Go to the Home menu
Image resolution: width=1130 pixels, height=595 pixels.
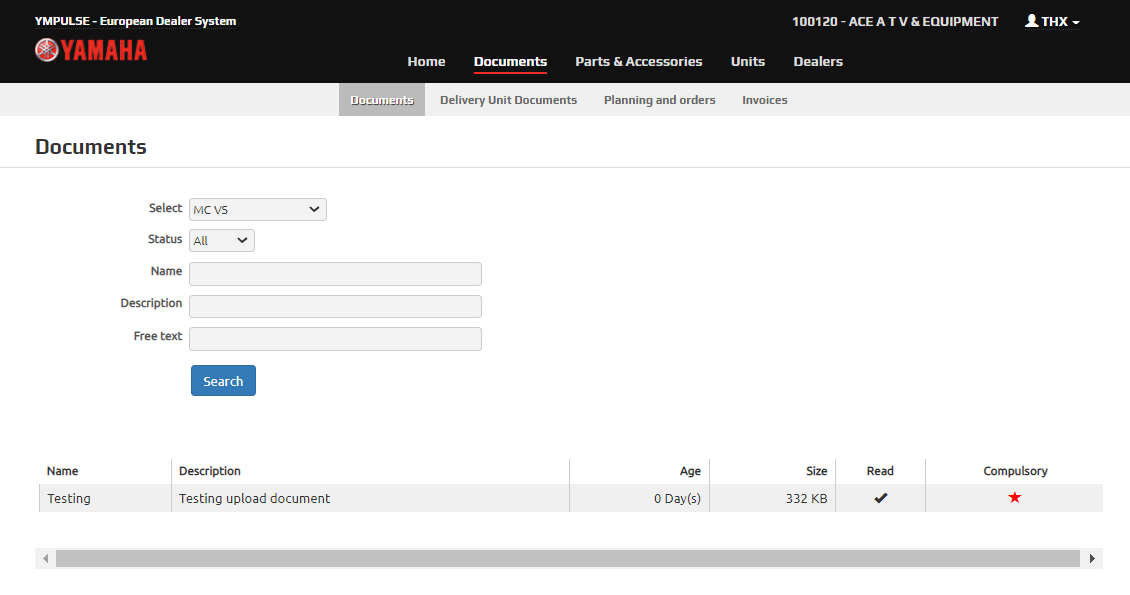click(x=426, y=62)
